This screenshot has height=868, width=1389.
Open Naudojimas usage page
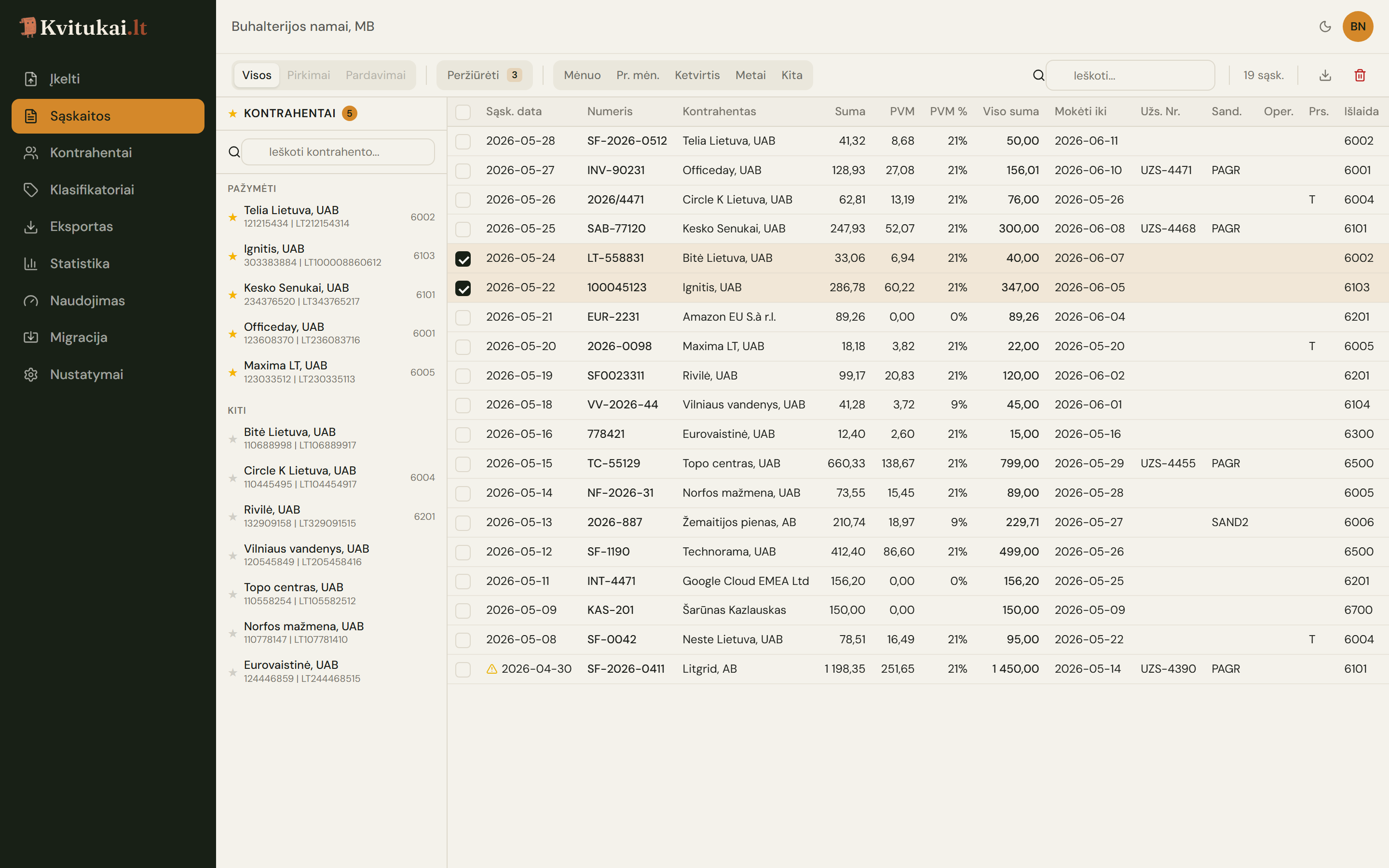(x=108, y=300)
